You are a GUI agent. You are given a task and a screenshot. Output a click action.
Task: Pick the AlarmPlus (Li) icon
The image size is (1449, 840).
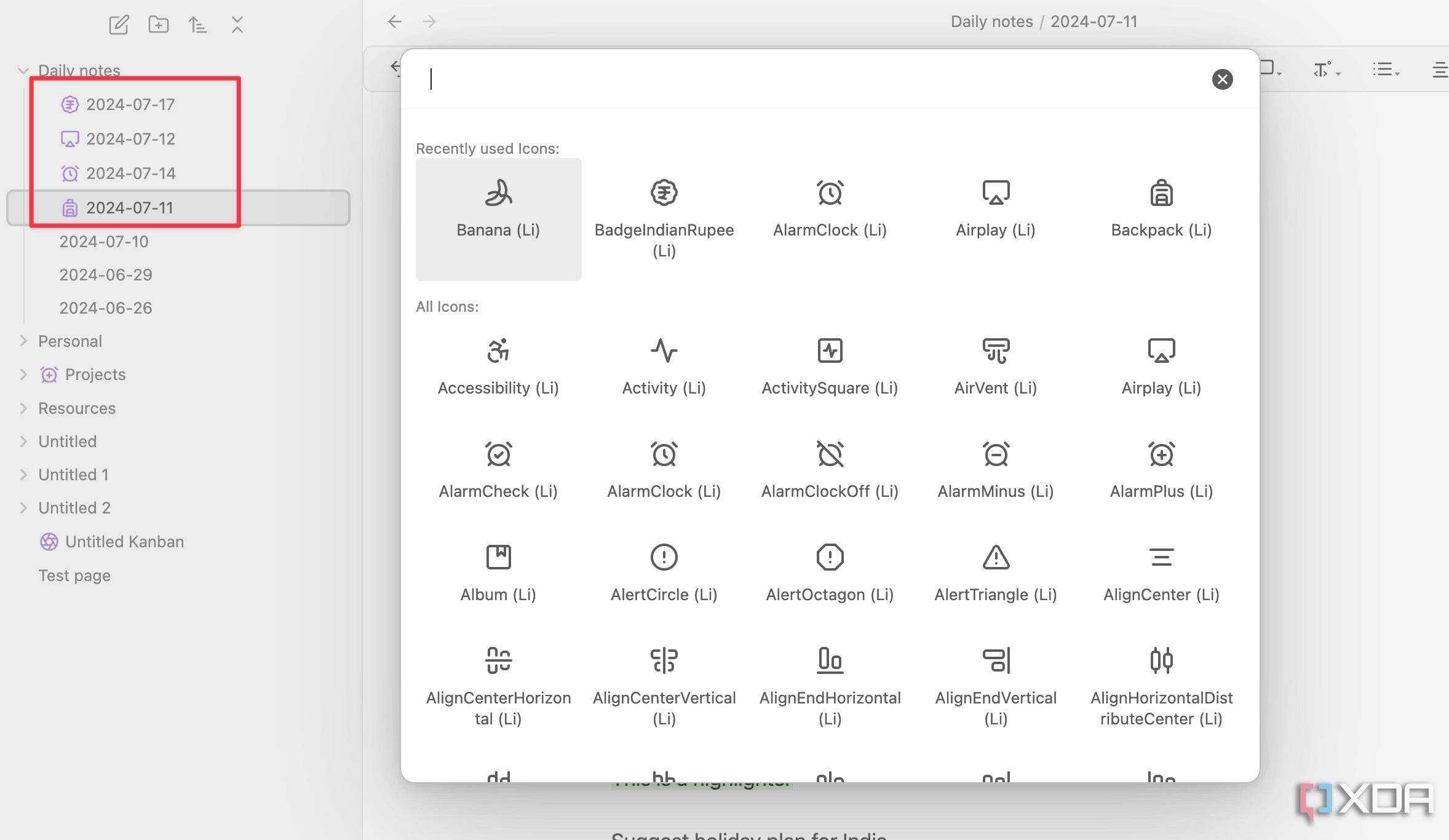[x=1161, y=471]
